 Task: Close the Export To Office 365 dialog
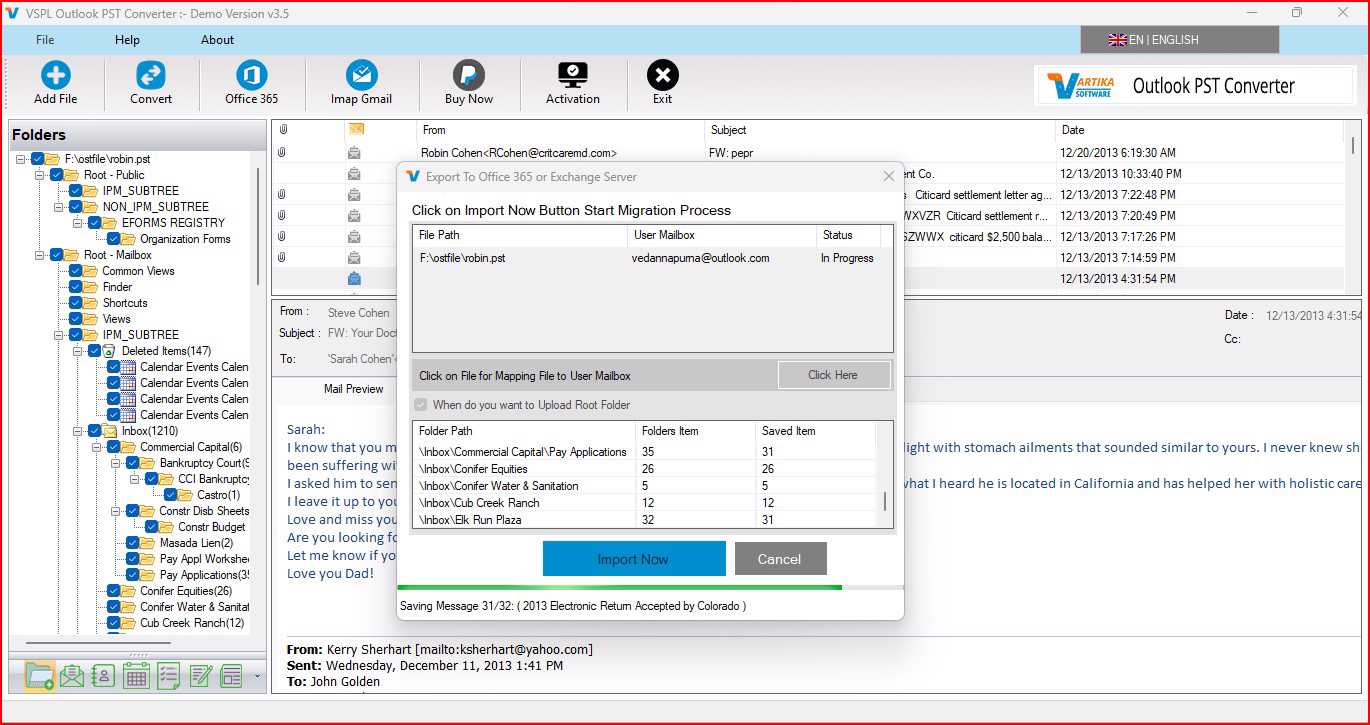(x=888, y=177)
